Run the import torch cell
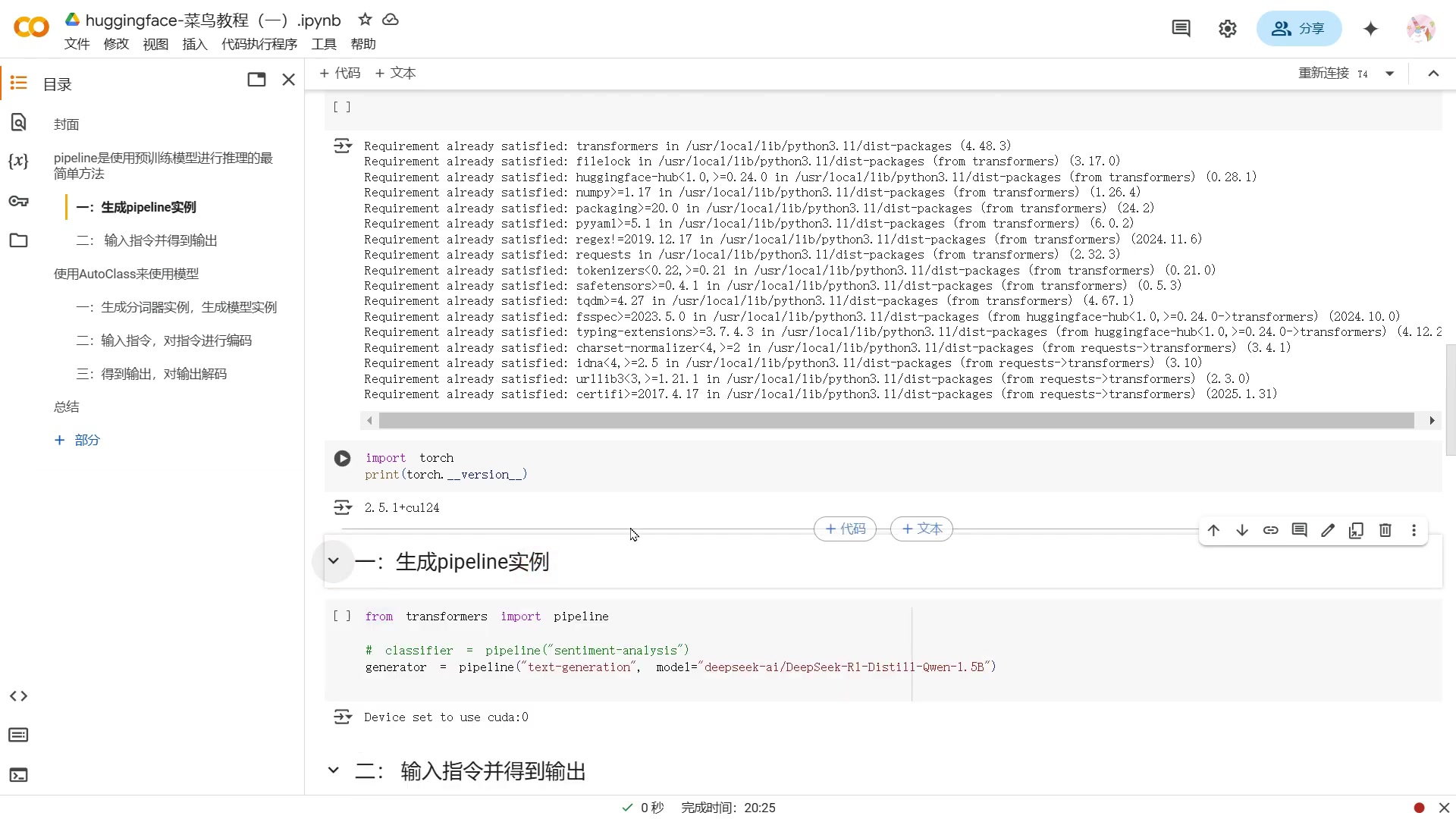 pyautogui.click(x=342, y=458)
